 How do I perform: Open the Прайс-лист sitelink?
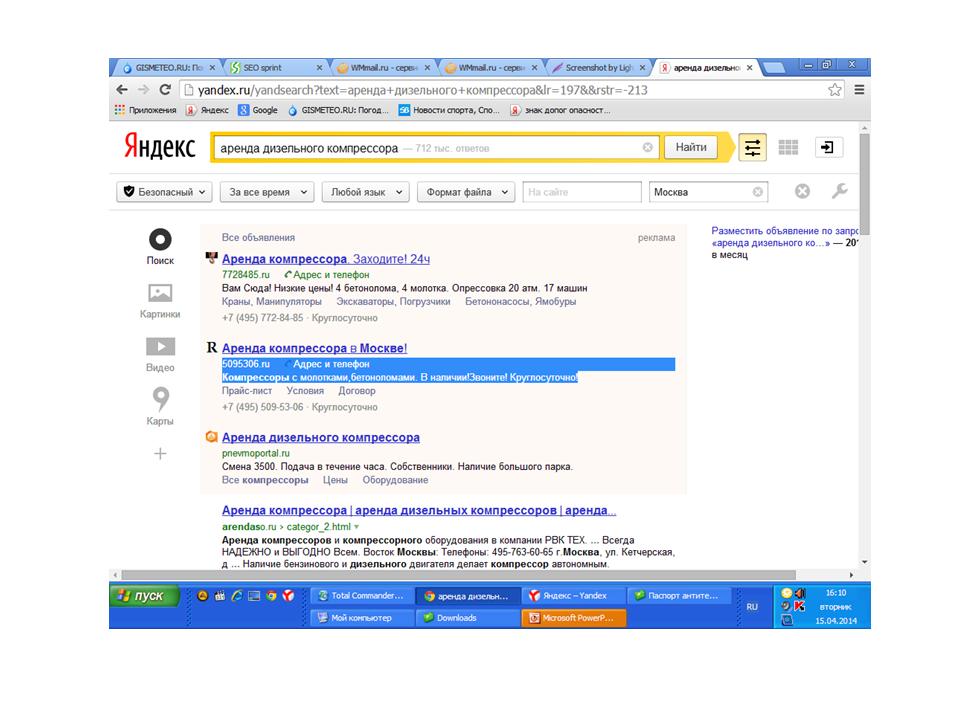[247, 391]
